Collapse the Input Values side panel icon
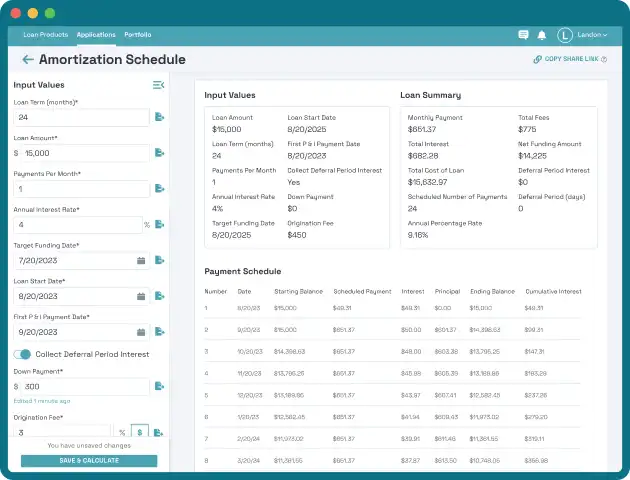630x480 pixels. point(158,85)
